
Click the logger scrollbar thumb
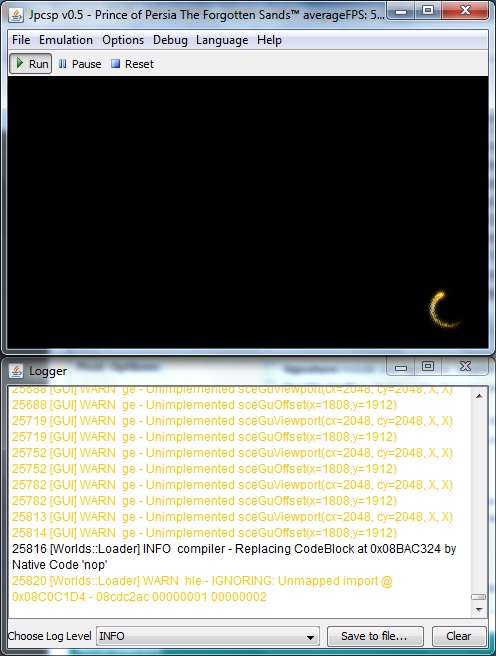coord(479,597)
